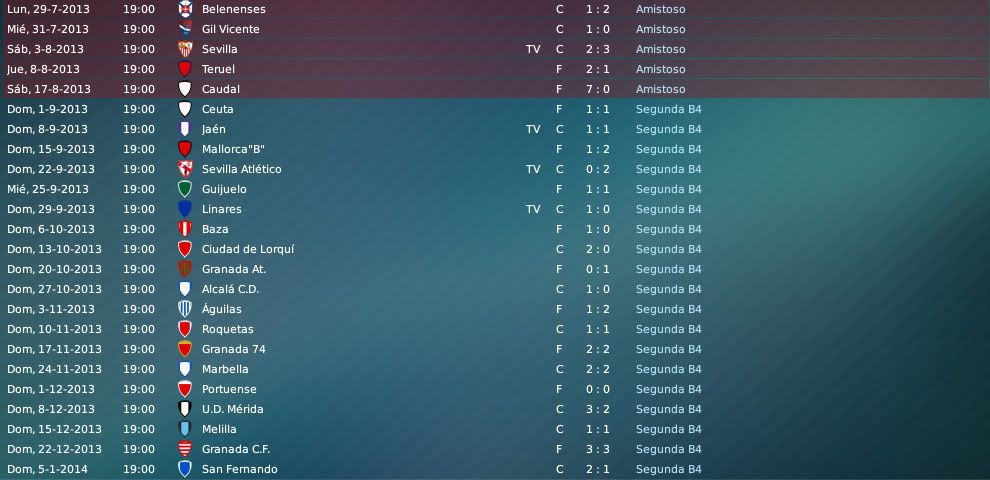
Task: Click the Águilas striped crest icon
Action: pos(185,309)
